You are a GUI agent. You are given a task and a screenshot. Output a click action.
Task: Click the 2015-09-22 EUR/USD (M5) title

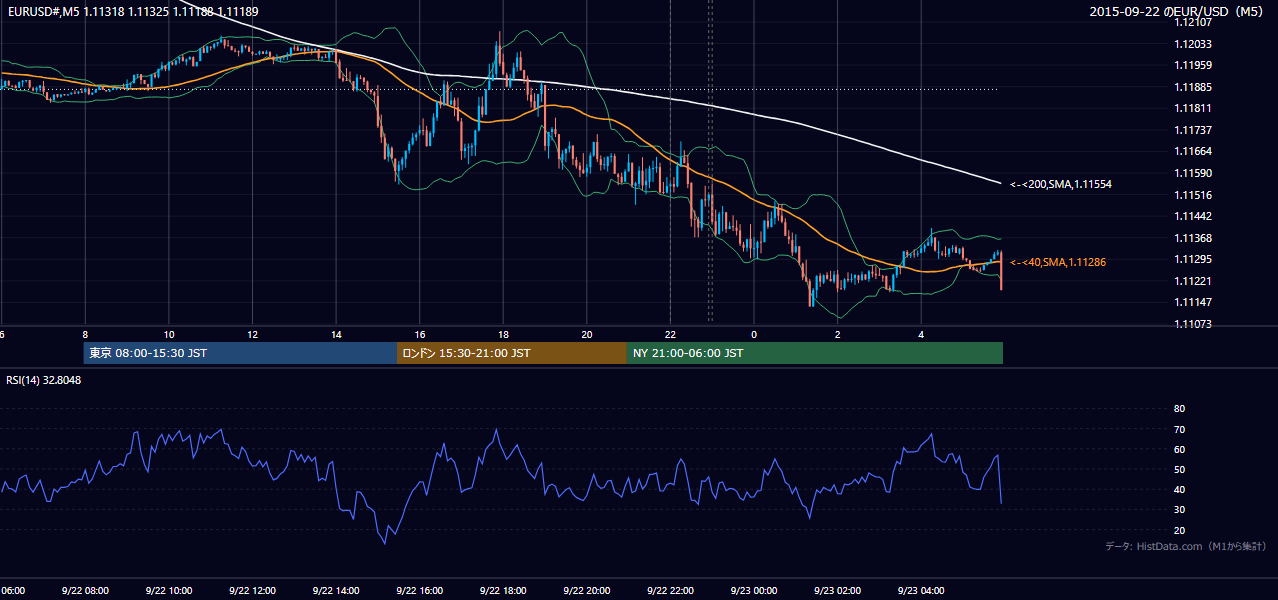coord(1178,12)
